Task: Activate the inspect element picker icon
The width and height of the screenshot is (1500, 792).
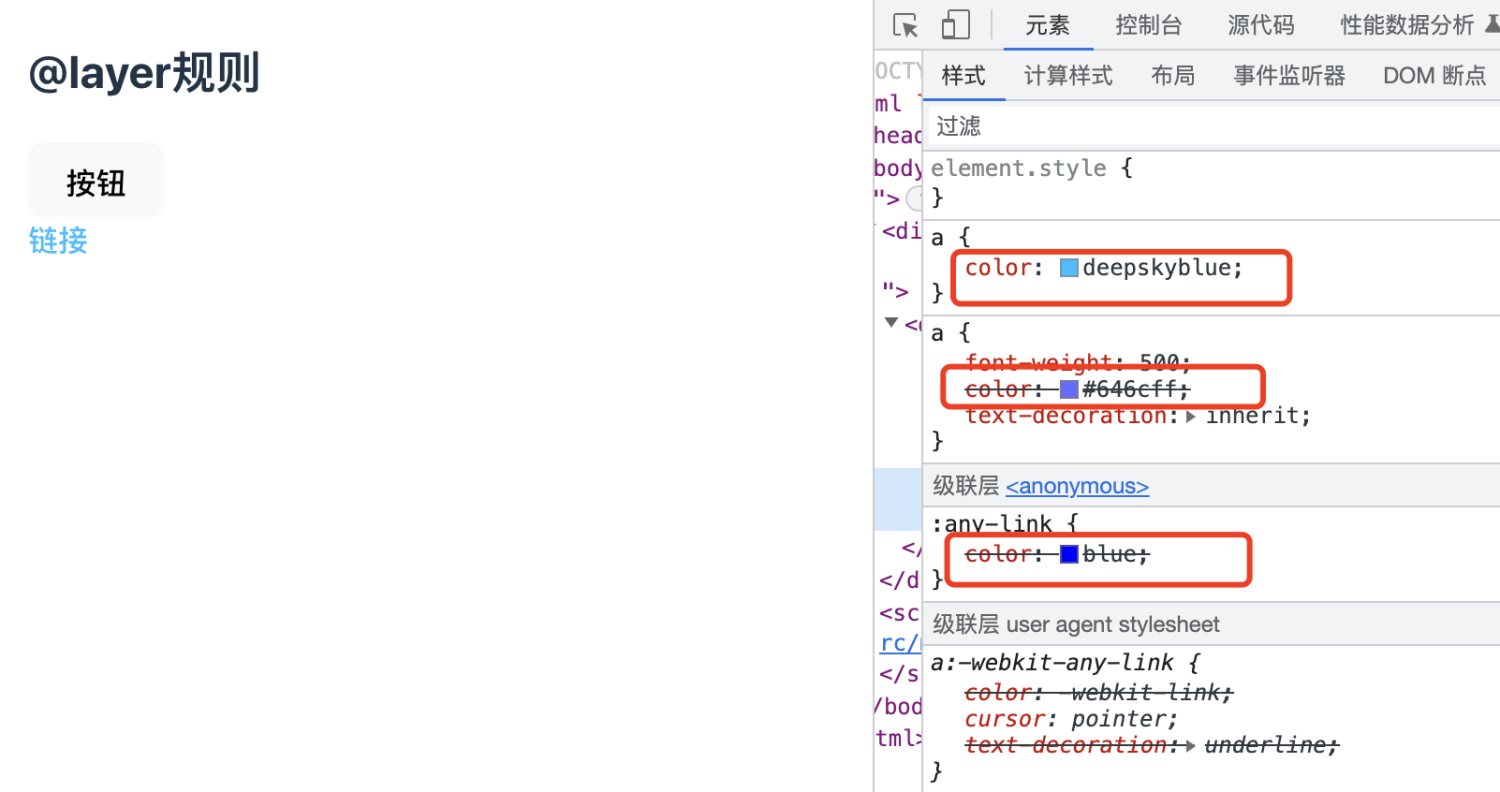Action: tap(905, 25)
